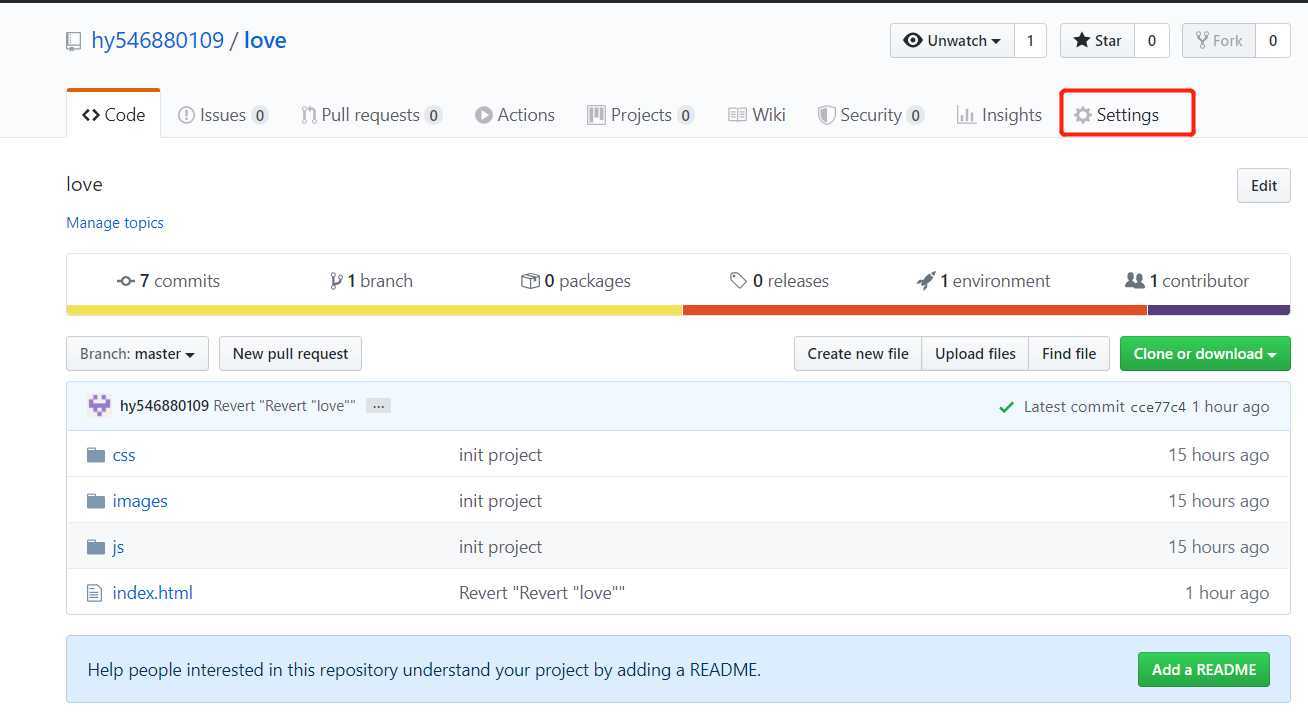Image resolution: width=1308 pixels, height=717 pixels.
Task: Open the 1 contributor link
Action: (x=1187, y=281)
